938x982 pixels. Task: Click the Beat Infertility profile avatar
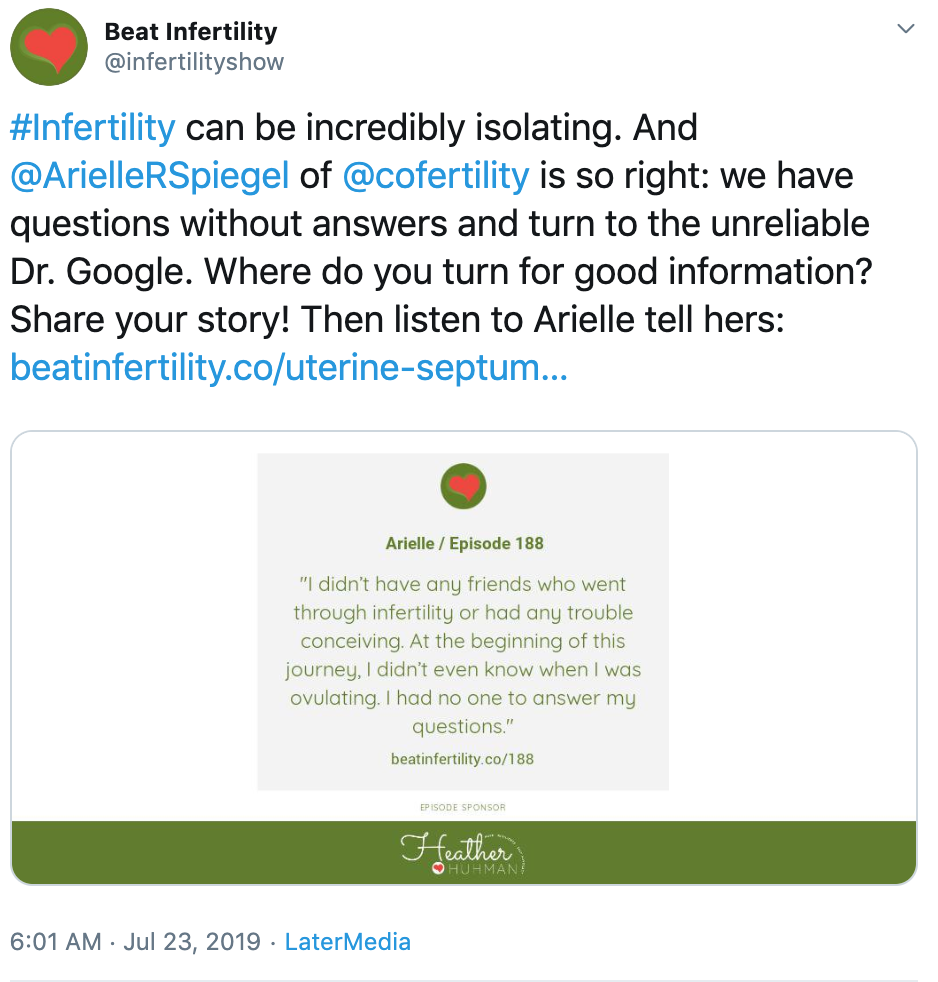[49, 47]
